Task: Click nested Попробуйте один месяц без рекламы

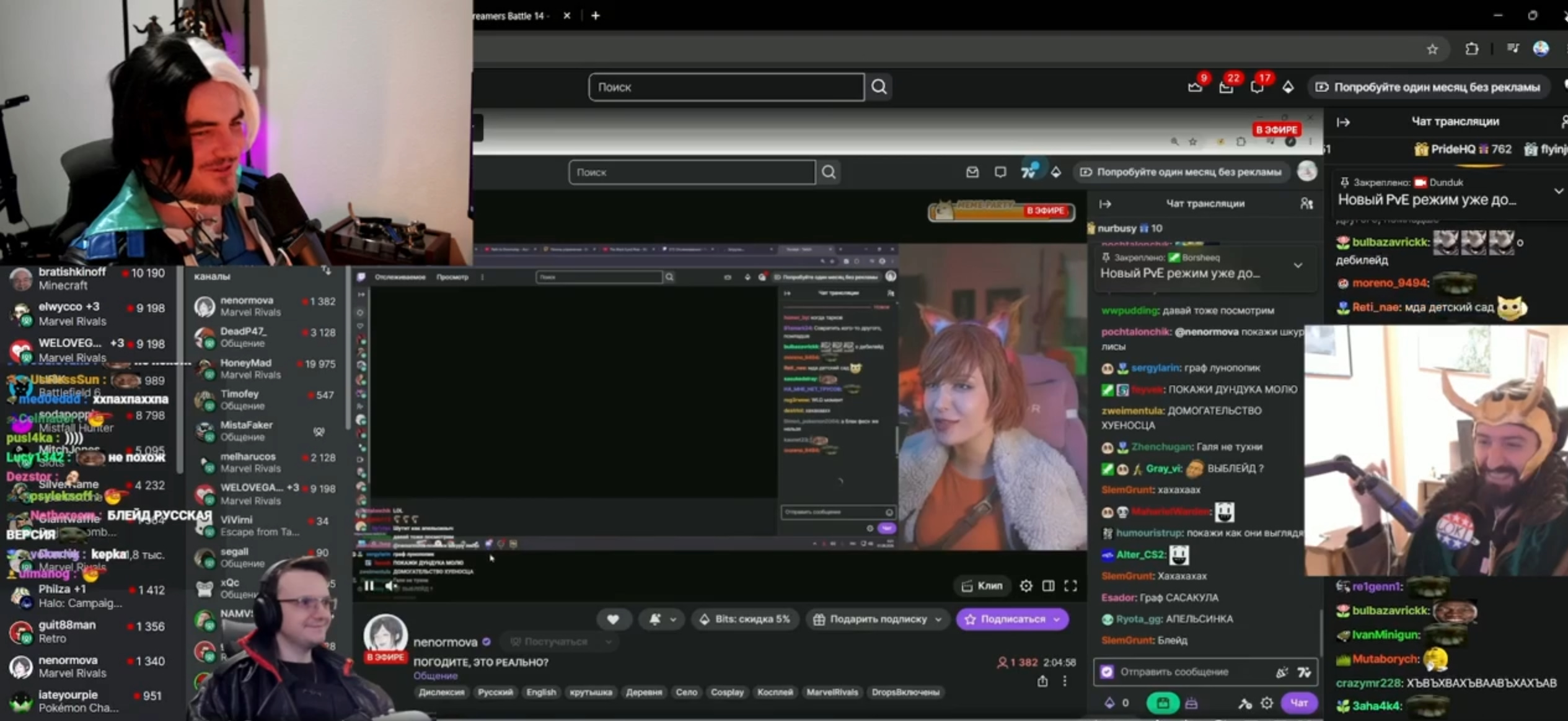Action: [x=1181, y=172]
